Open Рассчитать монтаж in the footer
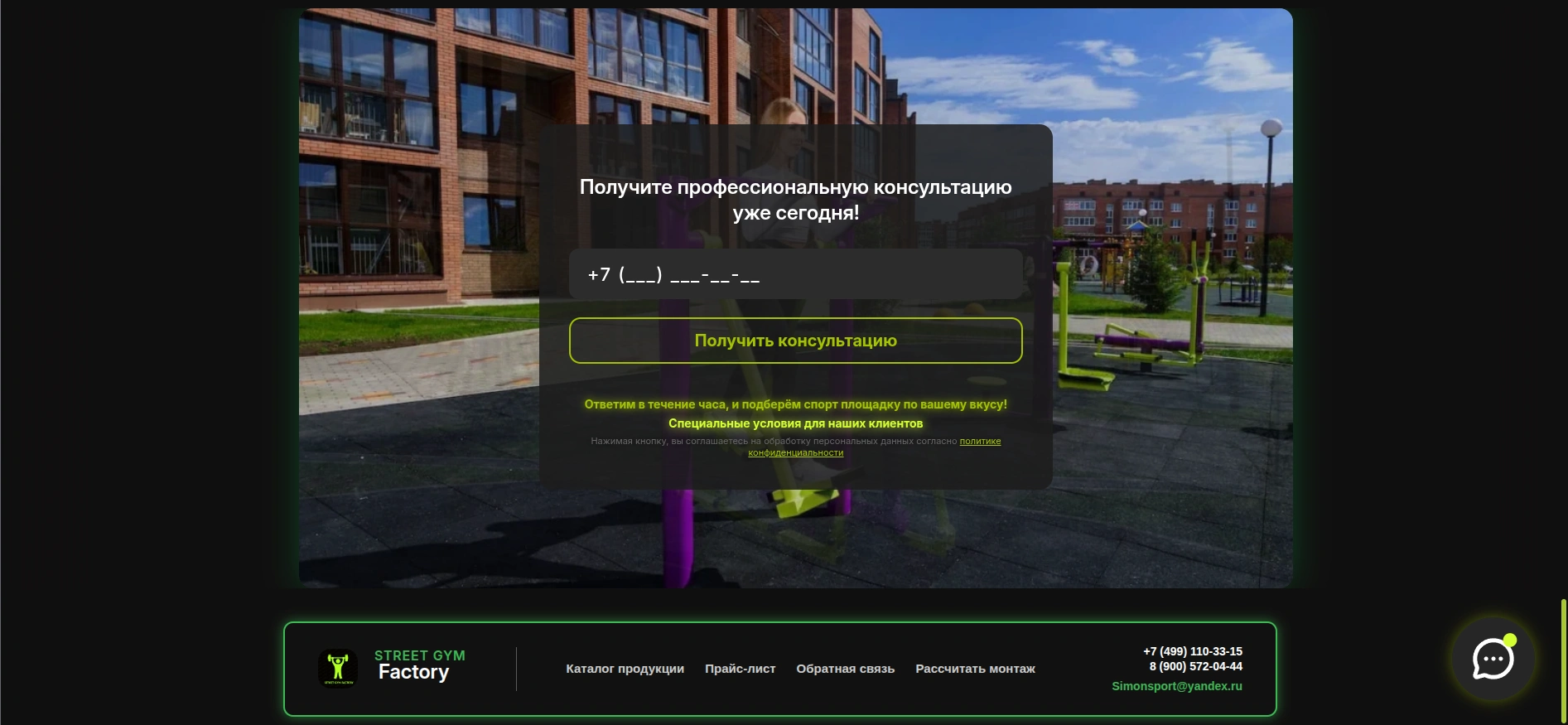This screenshot has height=725, width=1568. 975,669
